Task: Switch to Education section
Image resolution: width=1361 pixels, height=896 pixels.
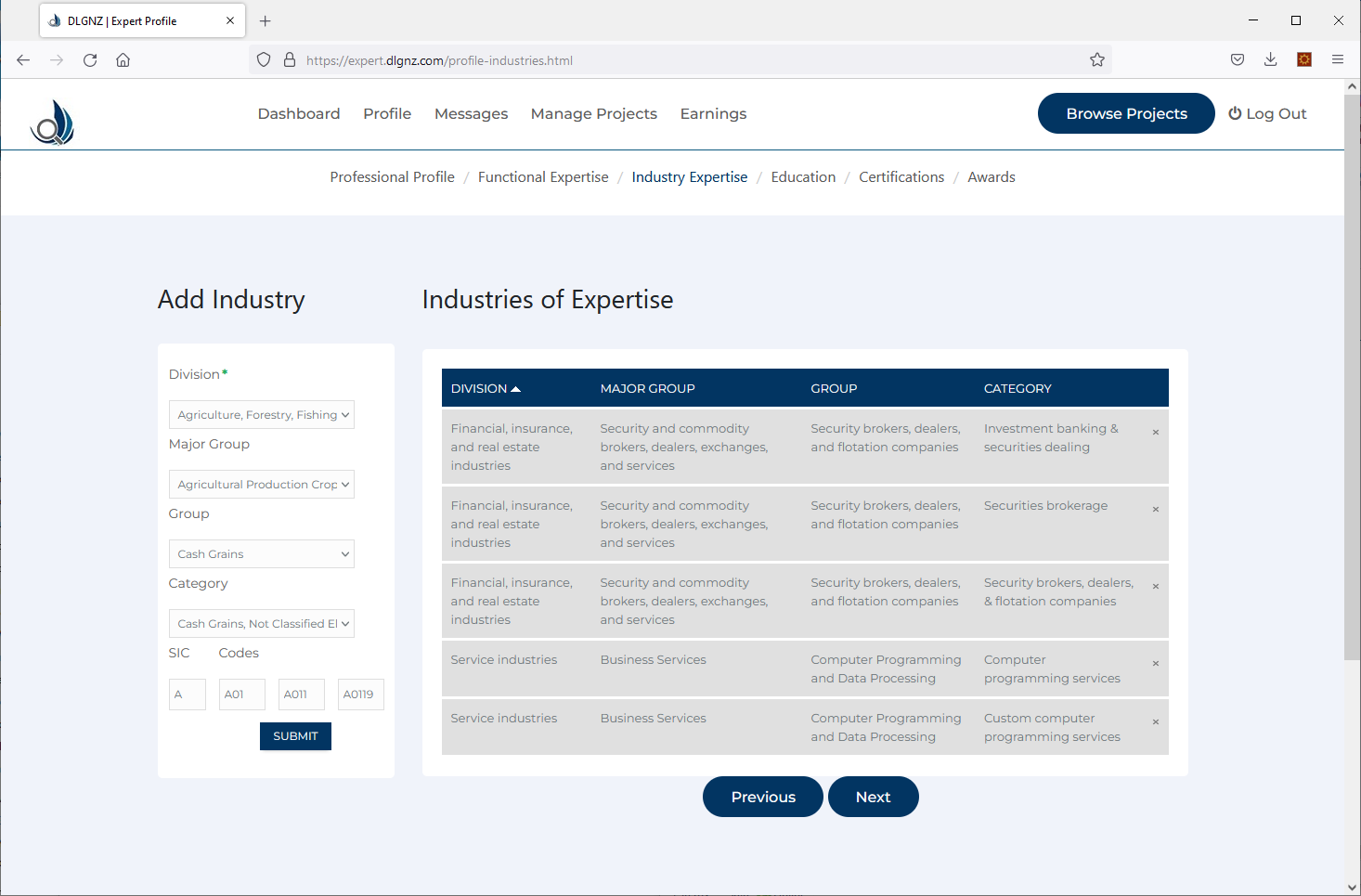Action: coord(803,177)
